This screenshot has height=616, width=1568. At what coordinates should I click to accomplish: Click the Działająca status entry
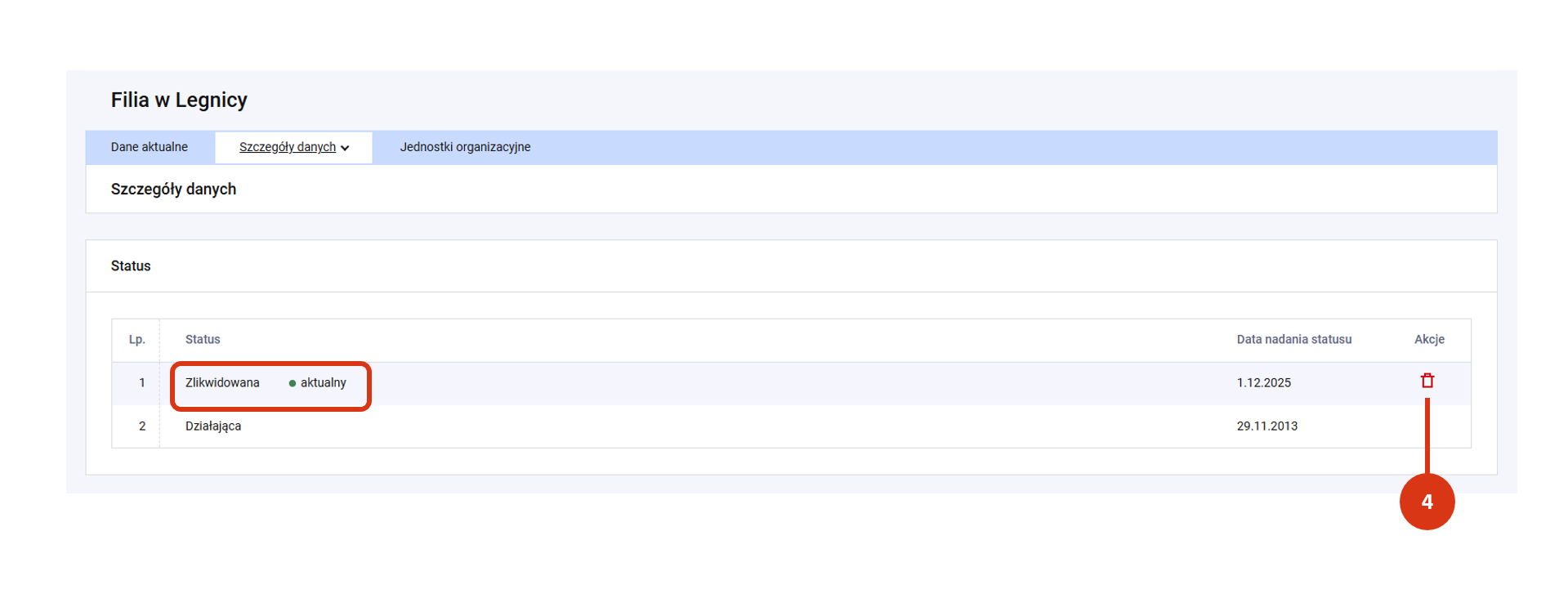coord(213,426)
